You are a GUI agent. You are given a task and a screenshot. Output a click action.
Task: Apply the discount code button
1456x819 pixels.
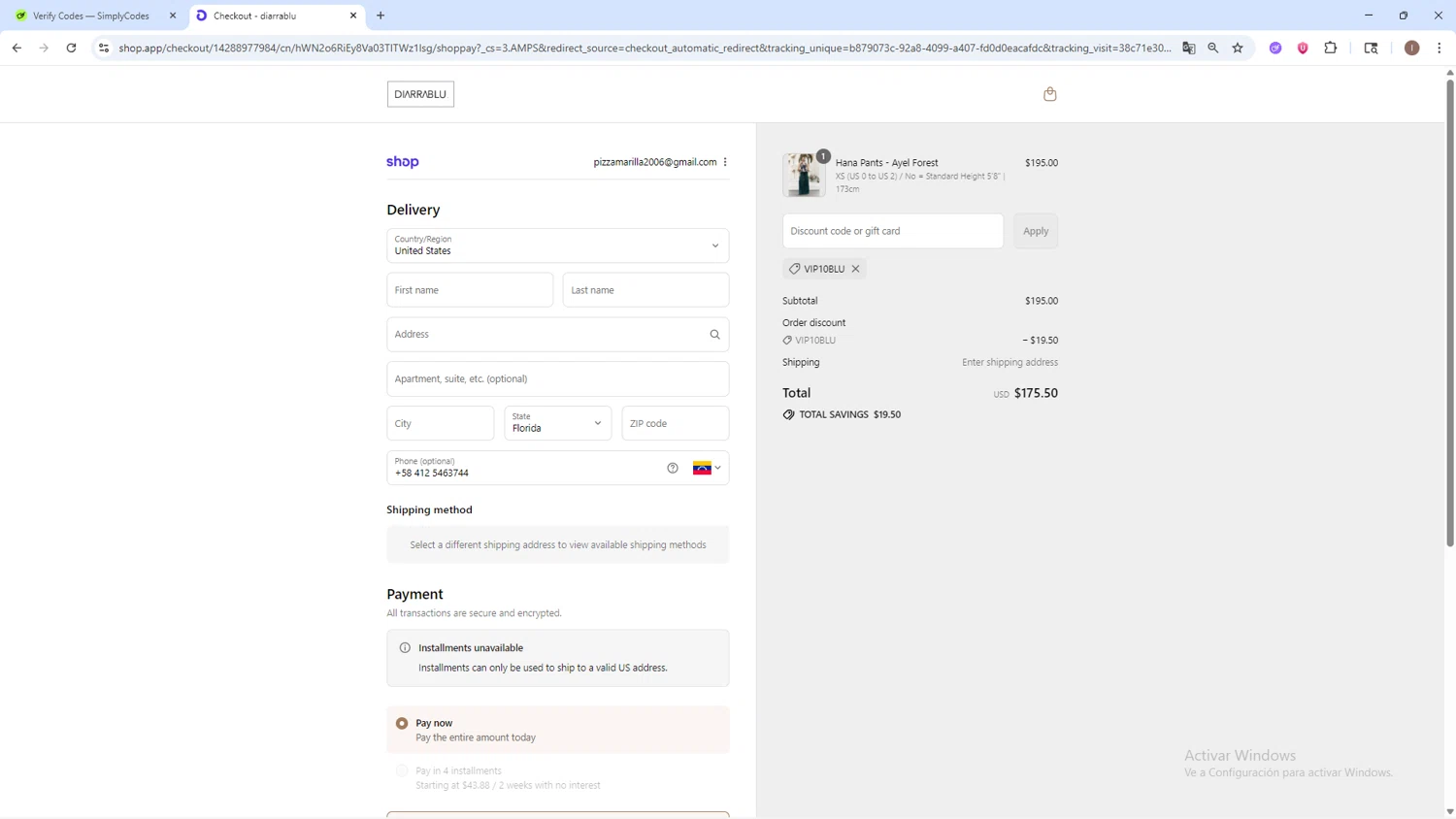(x=1036, y=231)
